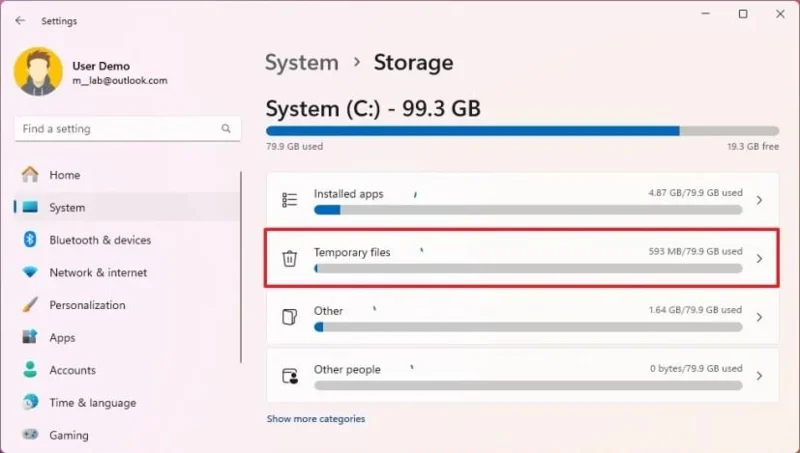800x453 pixels.
Task: Click the System breadcrumb link
Action: pos(302,63)
